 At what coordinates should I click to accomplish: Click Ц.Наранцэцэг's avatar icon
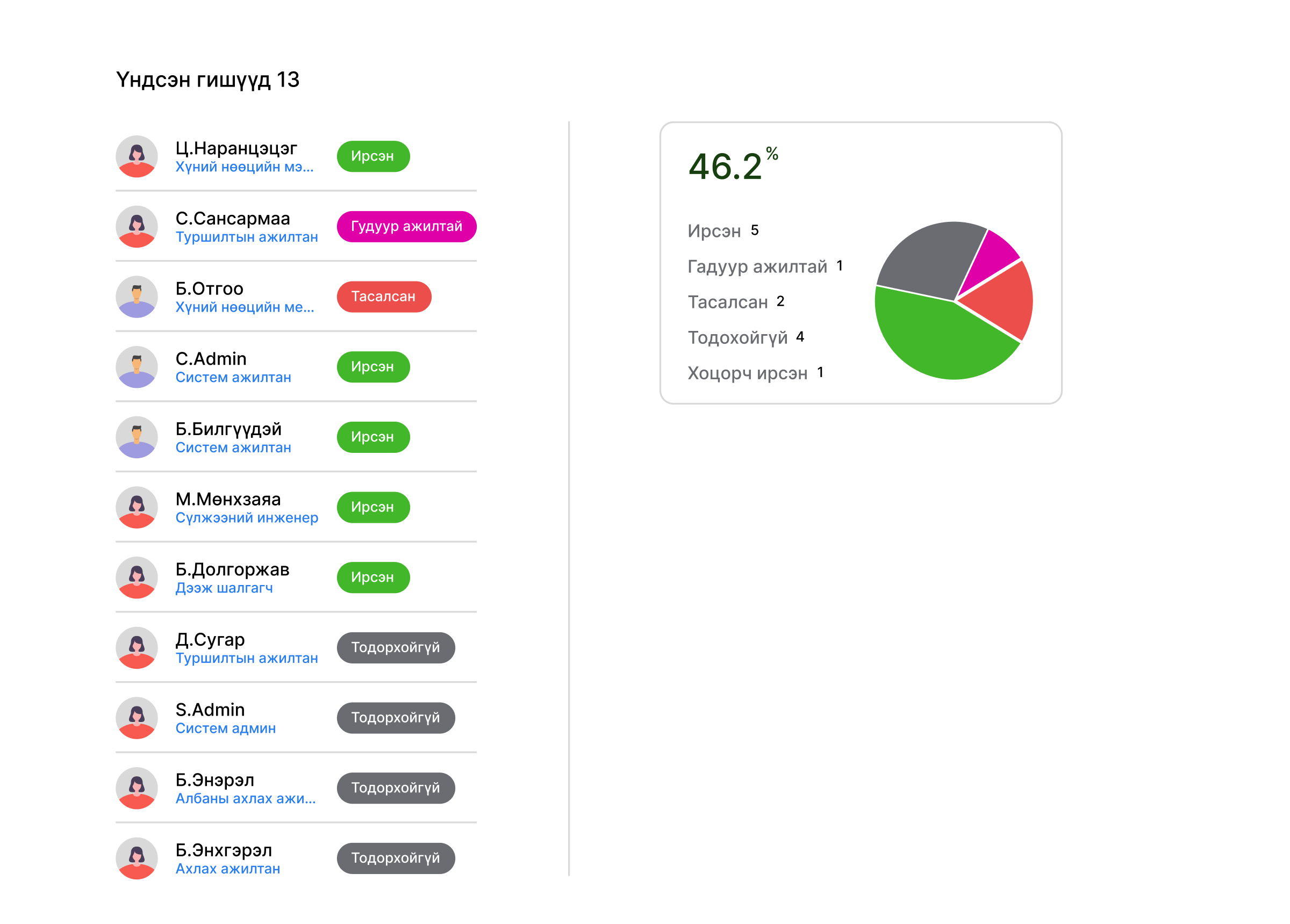coord(137,156)
